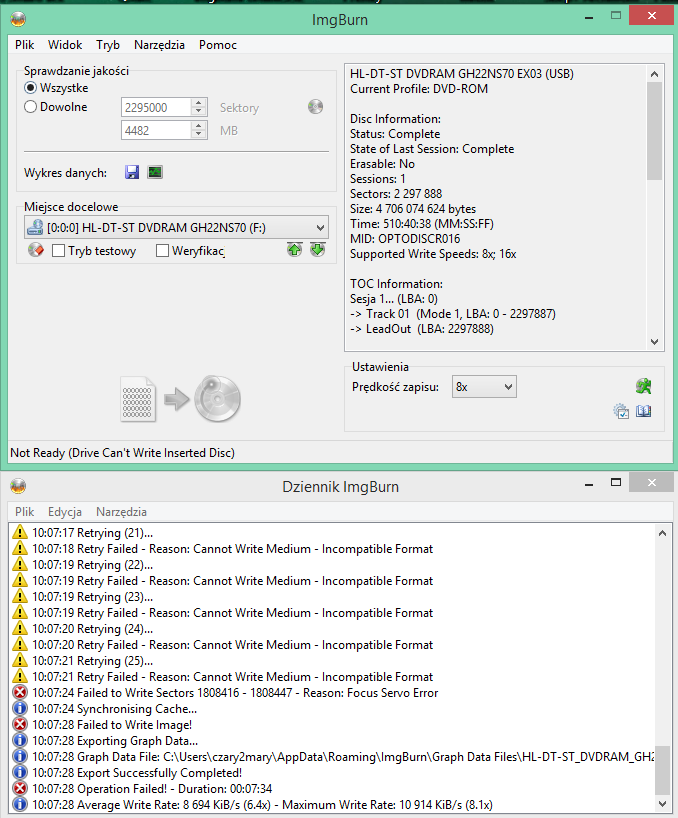Increase the MB value with up arrow
The image size is (678, 818).
198,126
